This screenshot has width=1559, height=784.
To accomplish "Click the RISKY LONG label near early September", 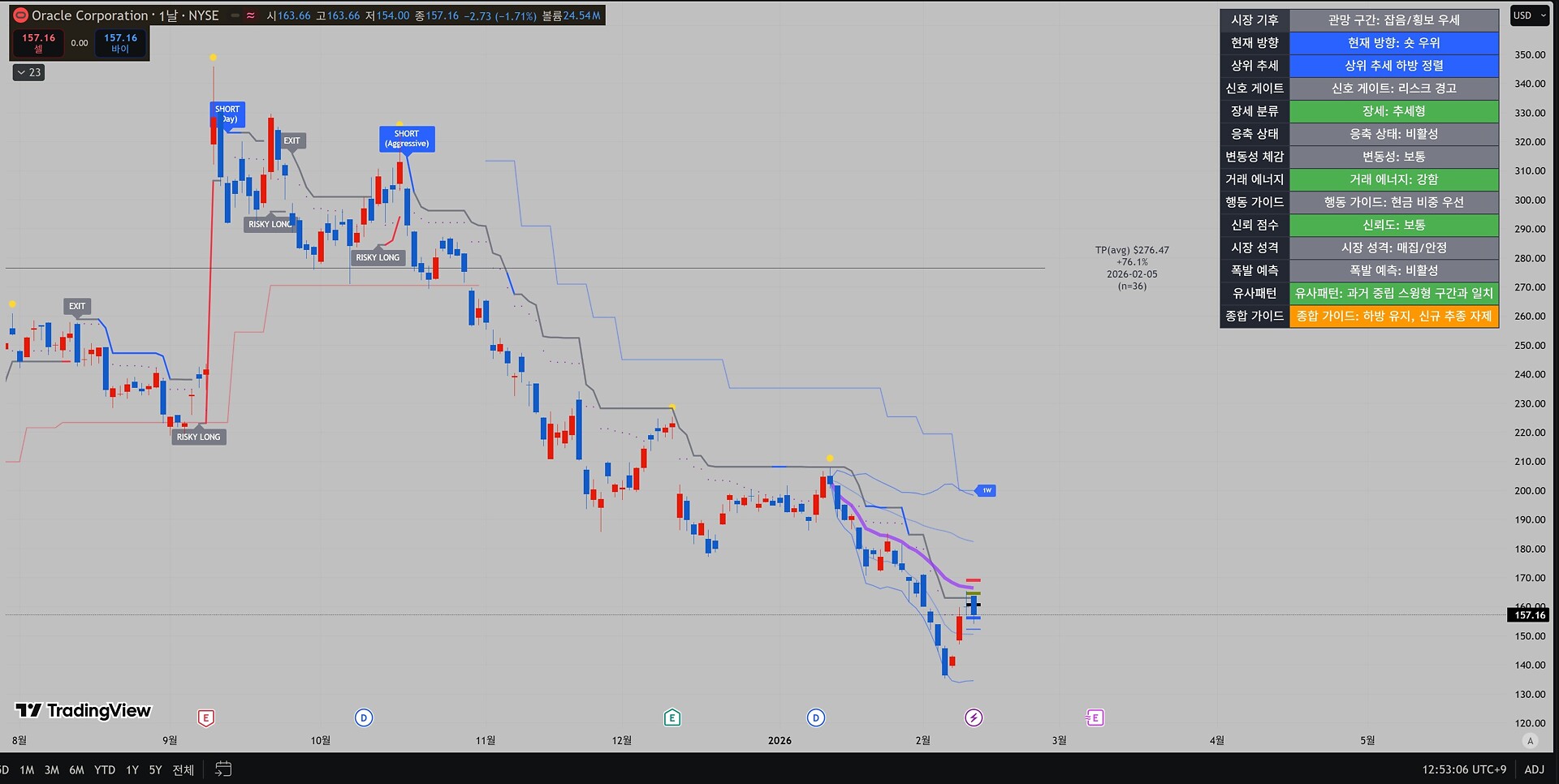I will 199,437.
